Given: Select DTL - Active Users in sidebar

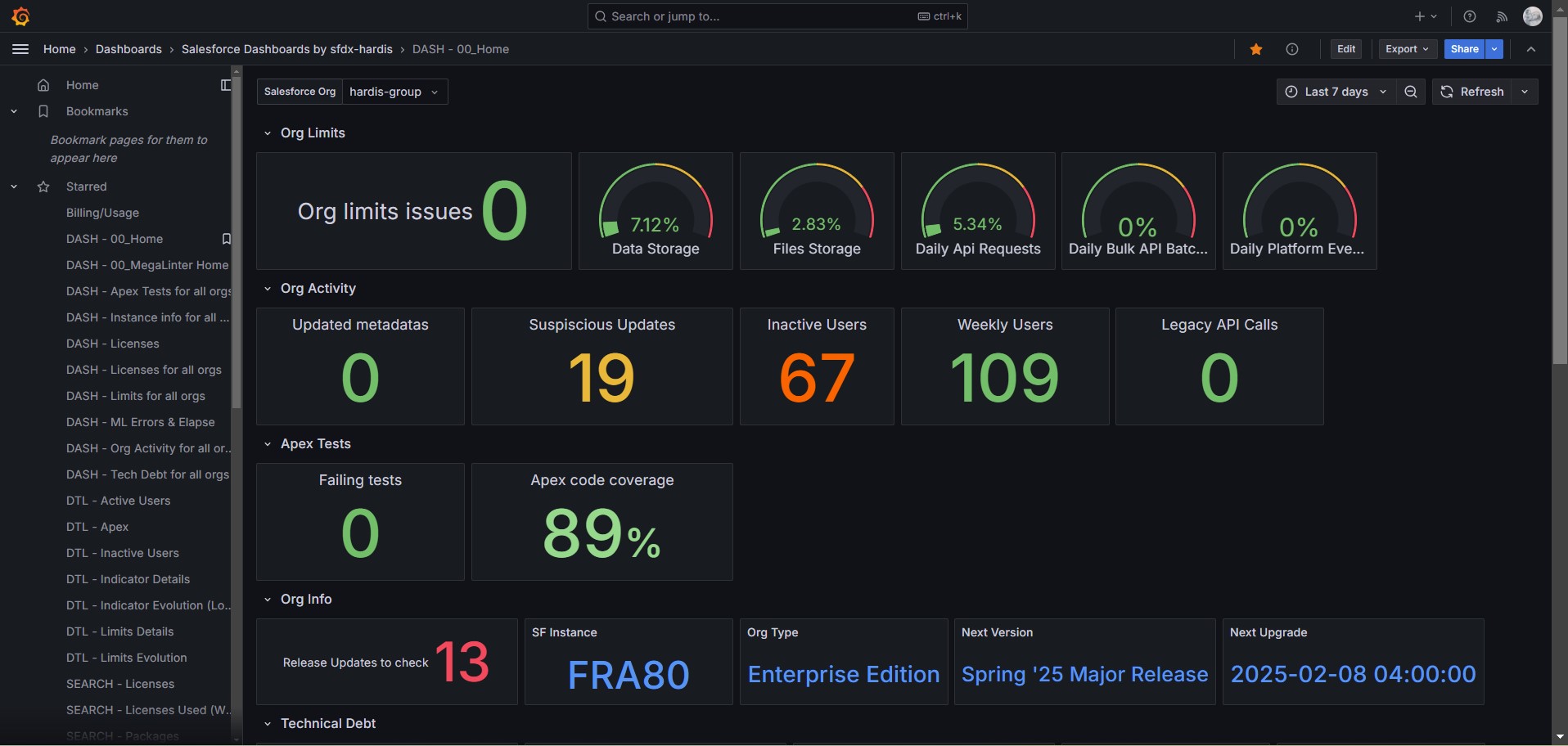Looking at the screenshot, I should [119, 501].
